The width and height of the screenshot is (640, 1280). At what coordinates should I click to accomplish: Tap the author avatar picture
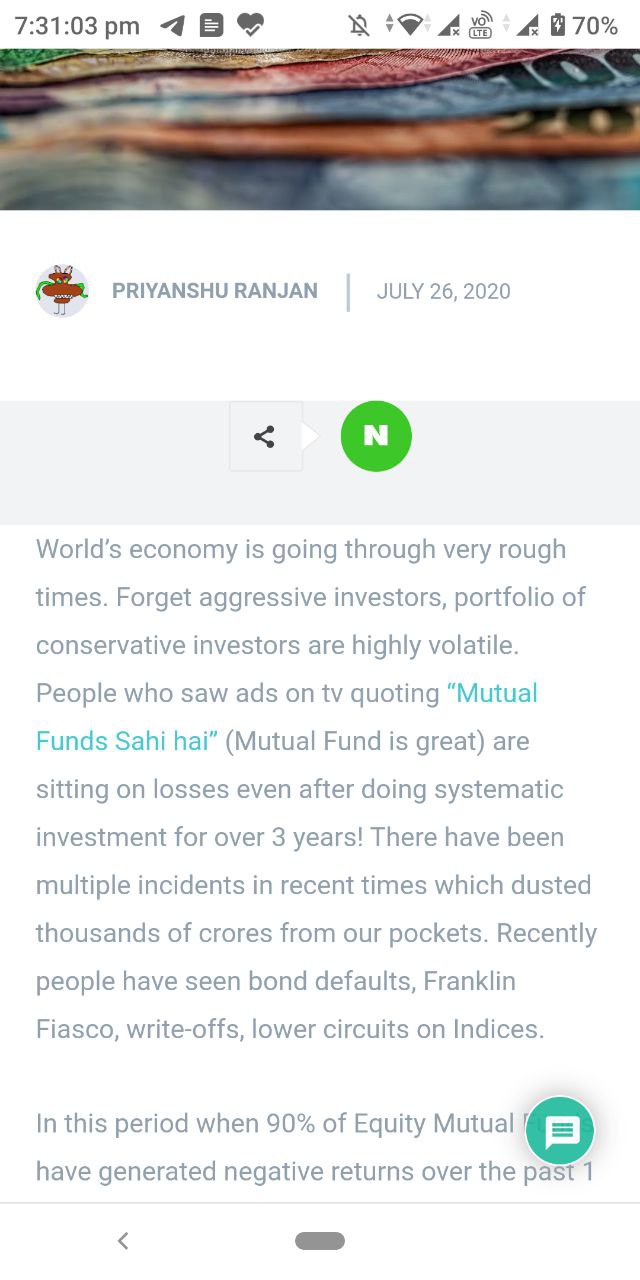pyautogui.click(x=62, y=291)
